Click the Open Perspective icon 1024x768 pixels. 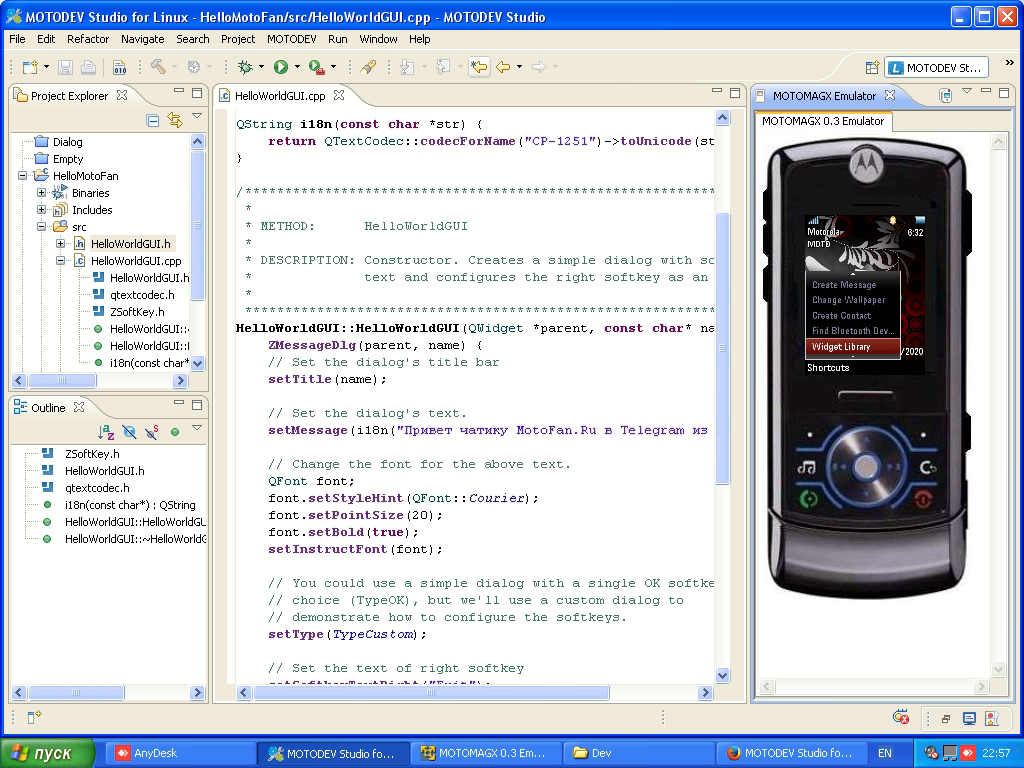coord(872,67)
